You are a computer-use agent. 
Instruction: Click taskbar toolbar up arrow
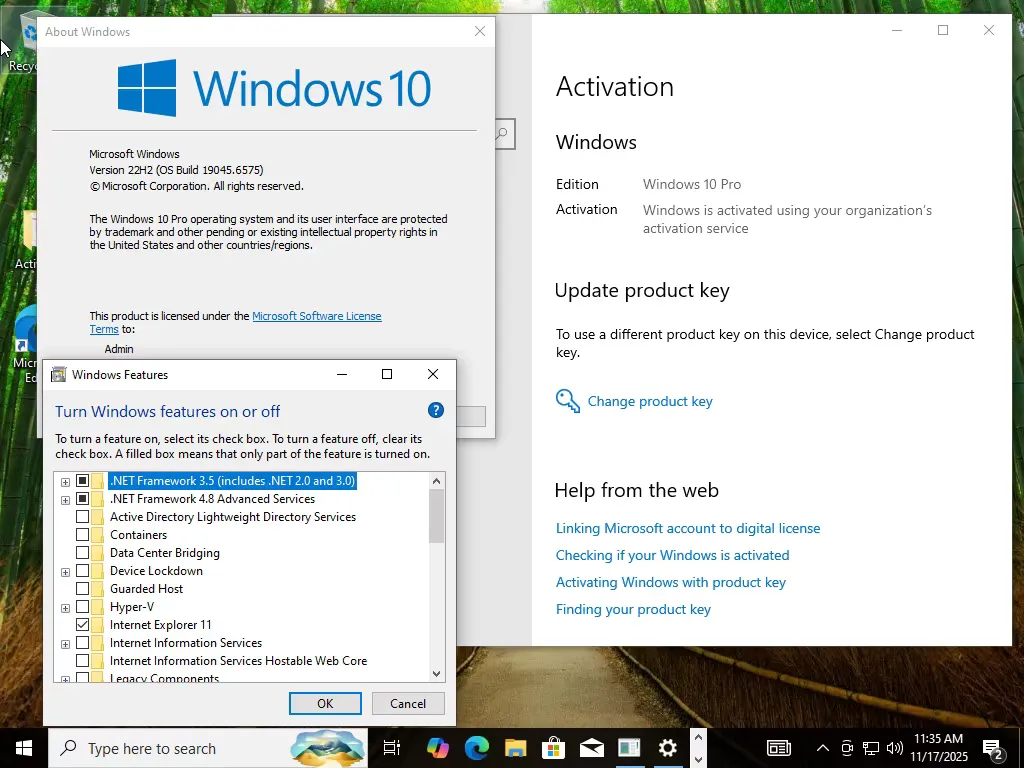tap(698, 738)
